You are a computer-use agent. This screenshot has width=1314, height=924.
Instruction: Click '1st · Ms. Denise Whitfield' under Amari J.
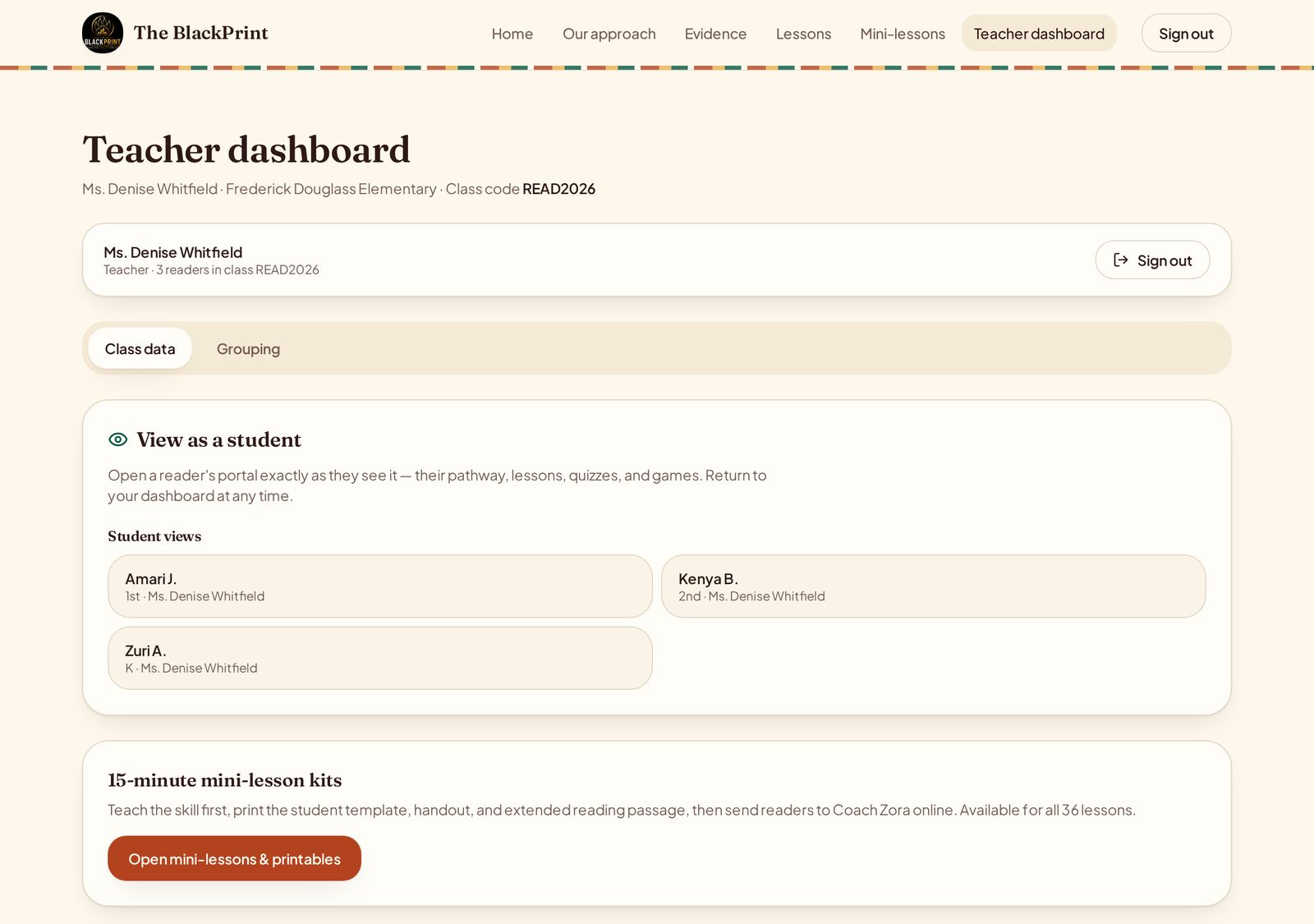195,596
